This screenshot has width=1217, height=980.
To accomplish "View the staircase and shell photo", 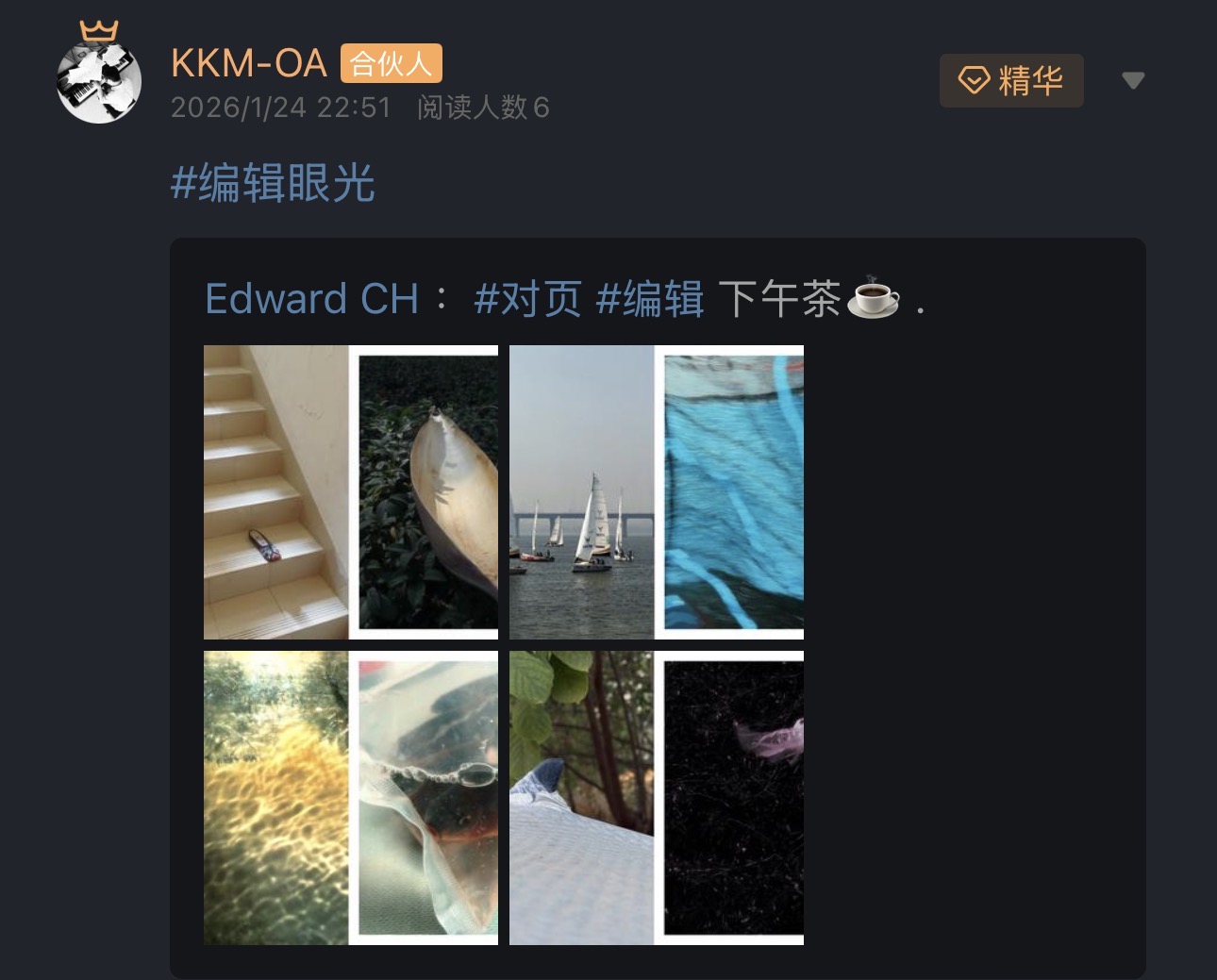I will 351,492.
